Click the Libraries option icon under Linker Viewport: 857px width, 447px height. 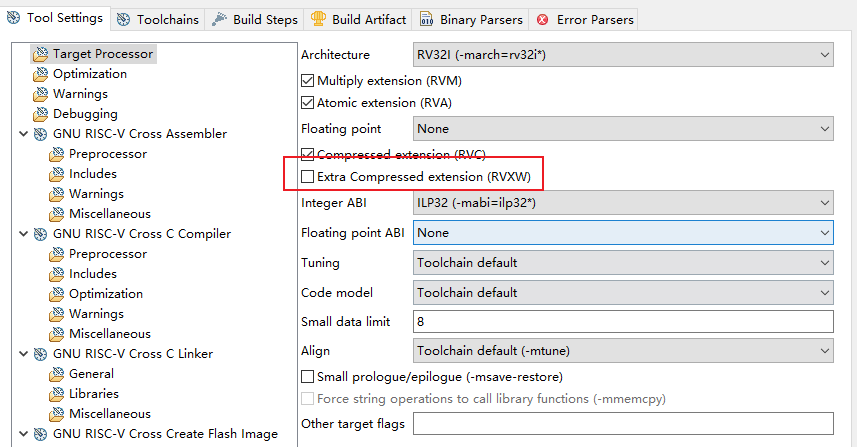(56, 394)
